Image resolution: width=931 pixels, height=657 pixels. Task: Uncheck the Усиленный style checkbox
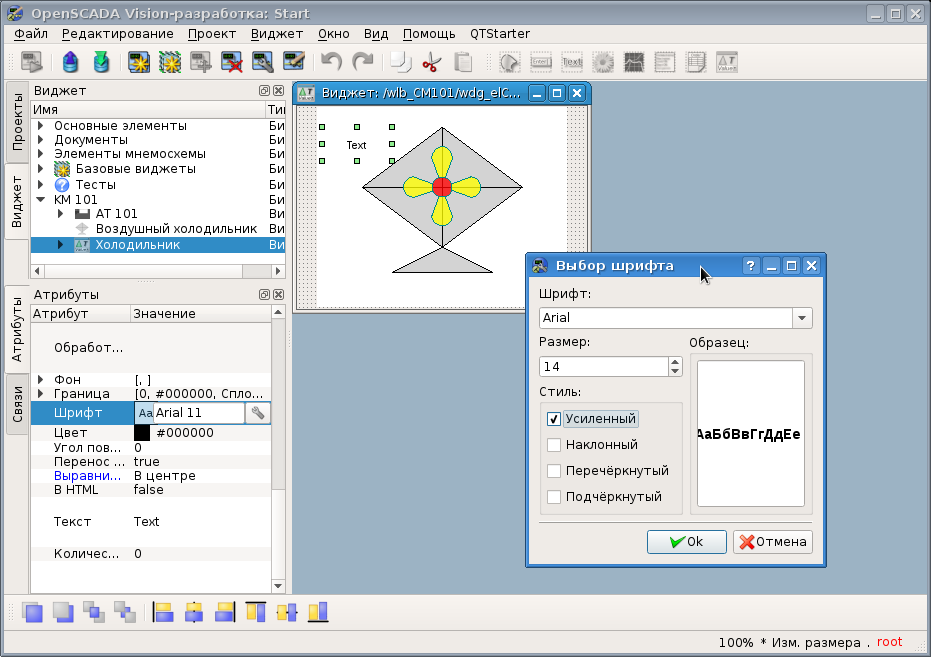point(554,419)
